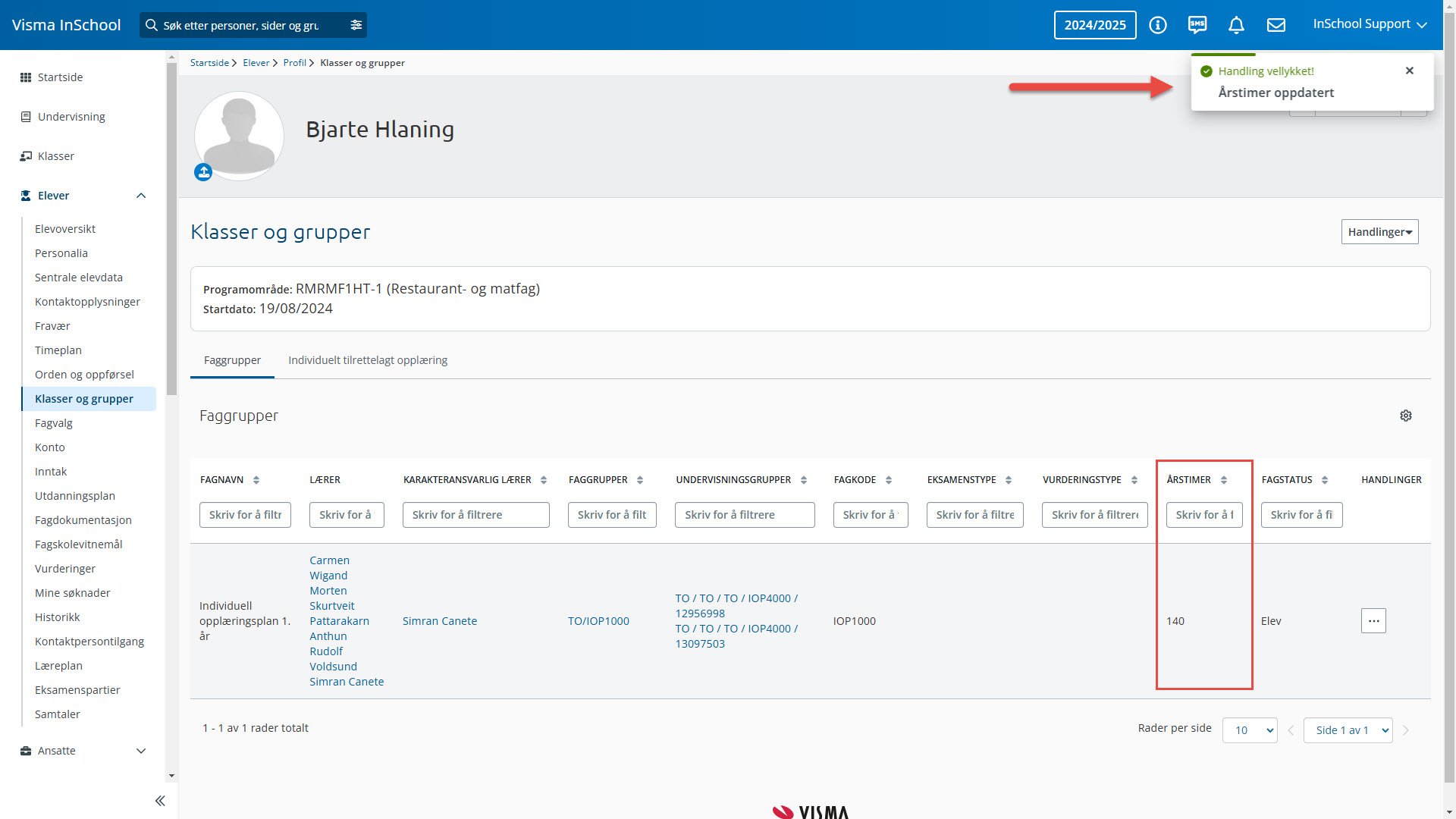This screenshot has height=819, width=1456.
Task: Click the notifications bell icon
Action: [x=1236, y=25]
